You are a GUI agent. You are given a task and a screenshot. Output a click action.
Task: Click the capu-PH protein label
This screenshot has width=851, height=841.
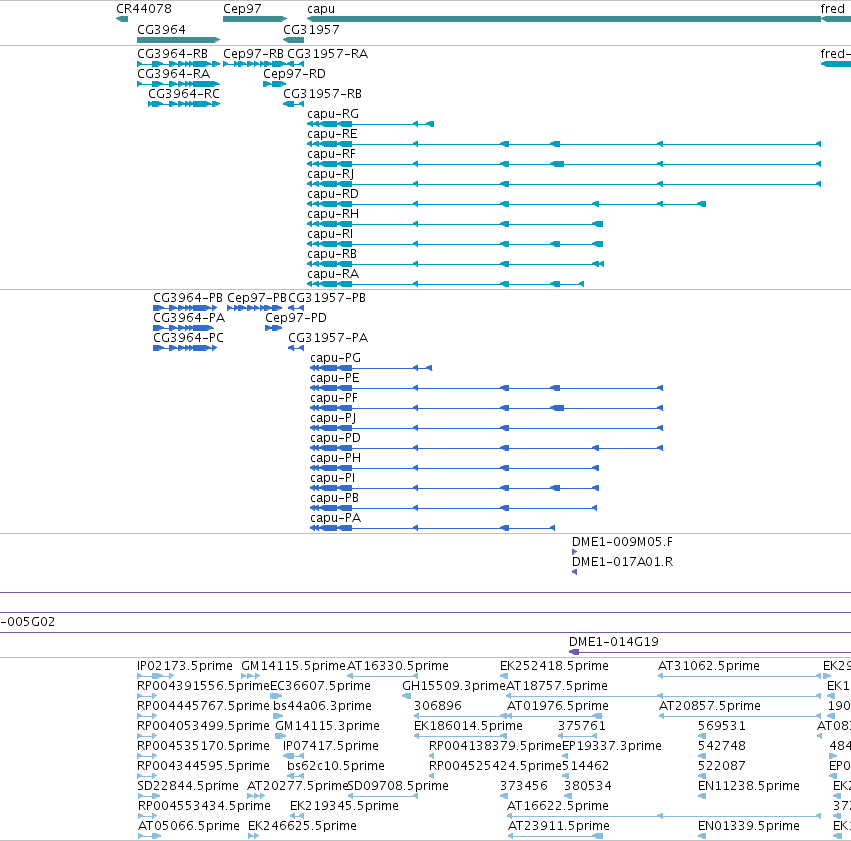[335, 458]
